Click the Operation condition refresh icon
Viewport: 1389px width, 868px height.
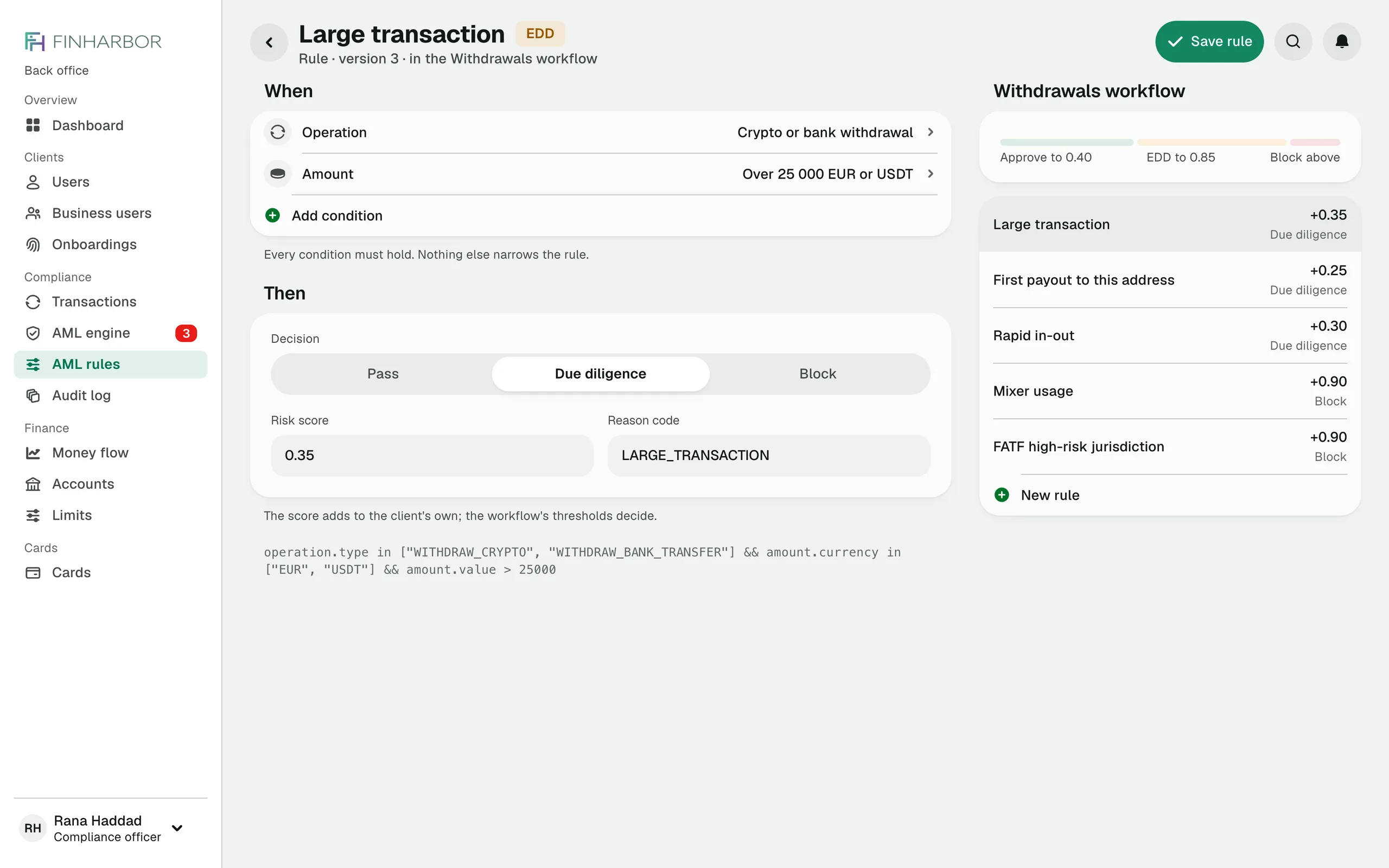click(x=278, y=132)
